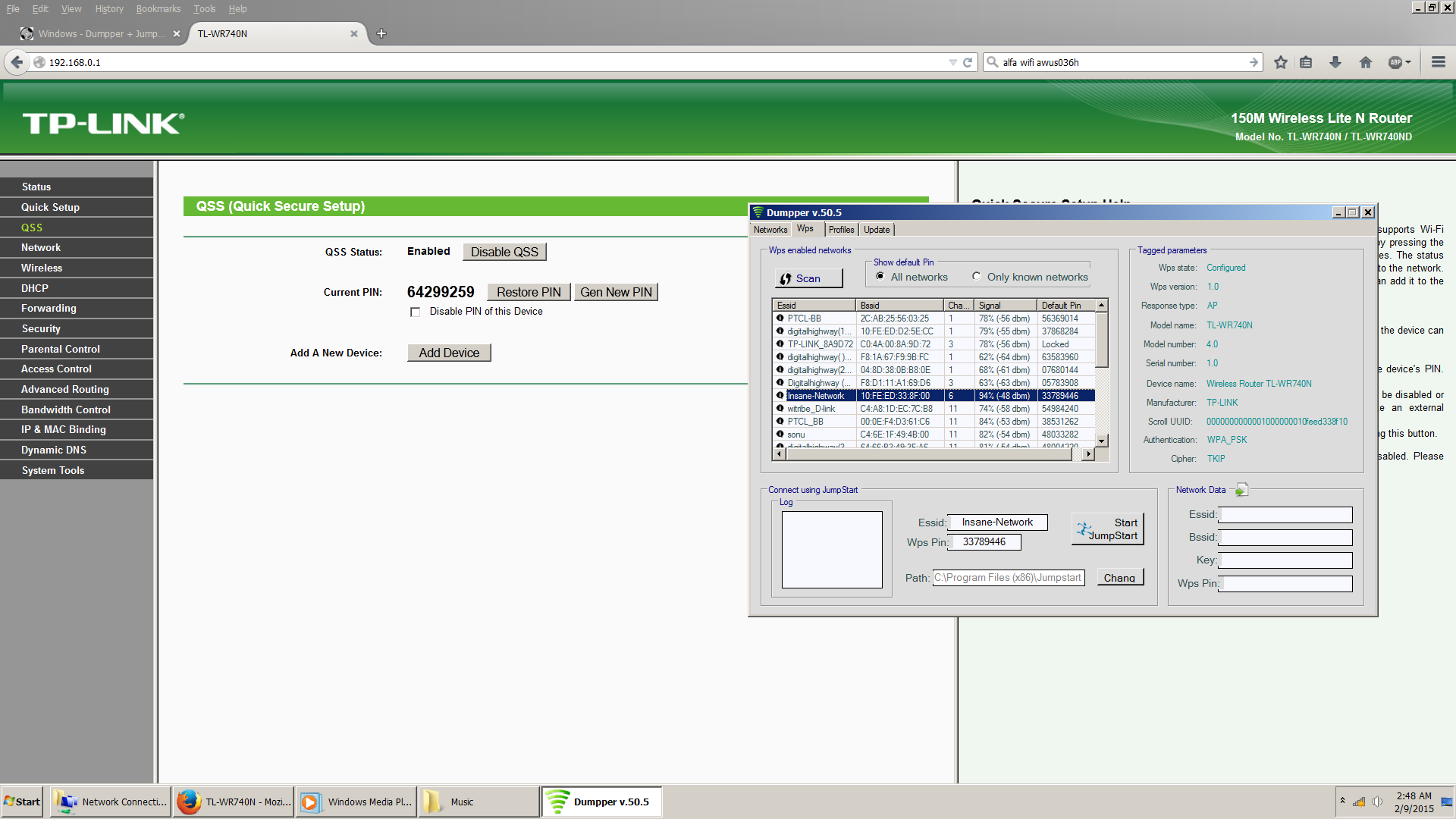This screenshot has width=1456, height=819.
Task: Open the File menu
Action: pyautogui.click(x=13, y=9)
